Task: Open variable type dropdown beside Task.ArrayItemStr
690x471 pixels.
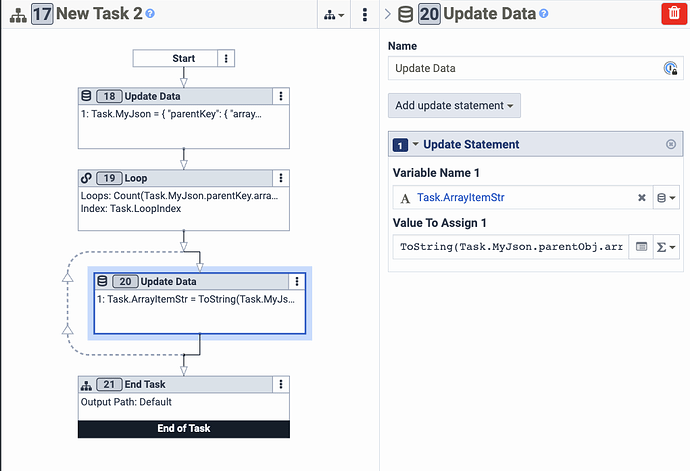Action: click(666, 198)
